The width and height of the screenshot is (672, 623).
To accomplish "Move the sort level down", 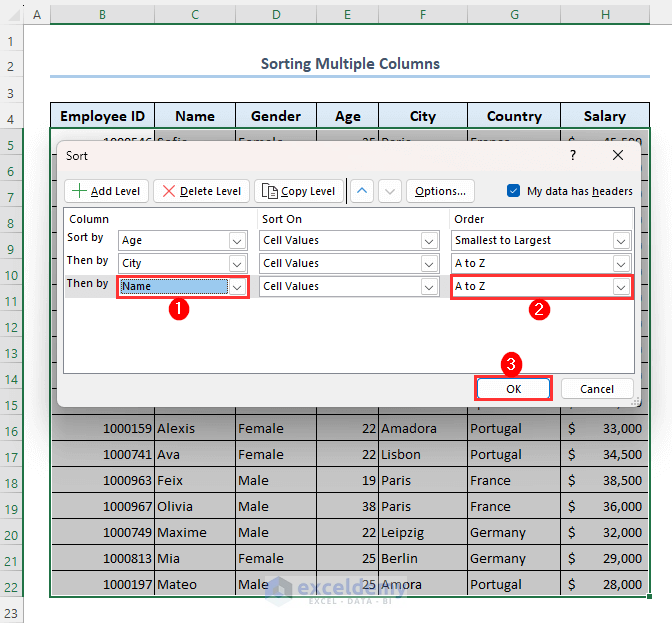I will 390,191.
